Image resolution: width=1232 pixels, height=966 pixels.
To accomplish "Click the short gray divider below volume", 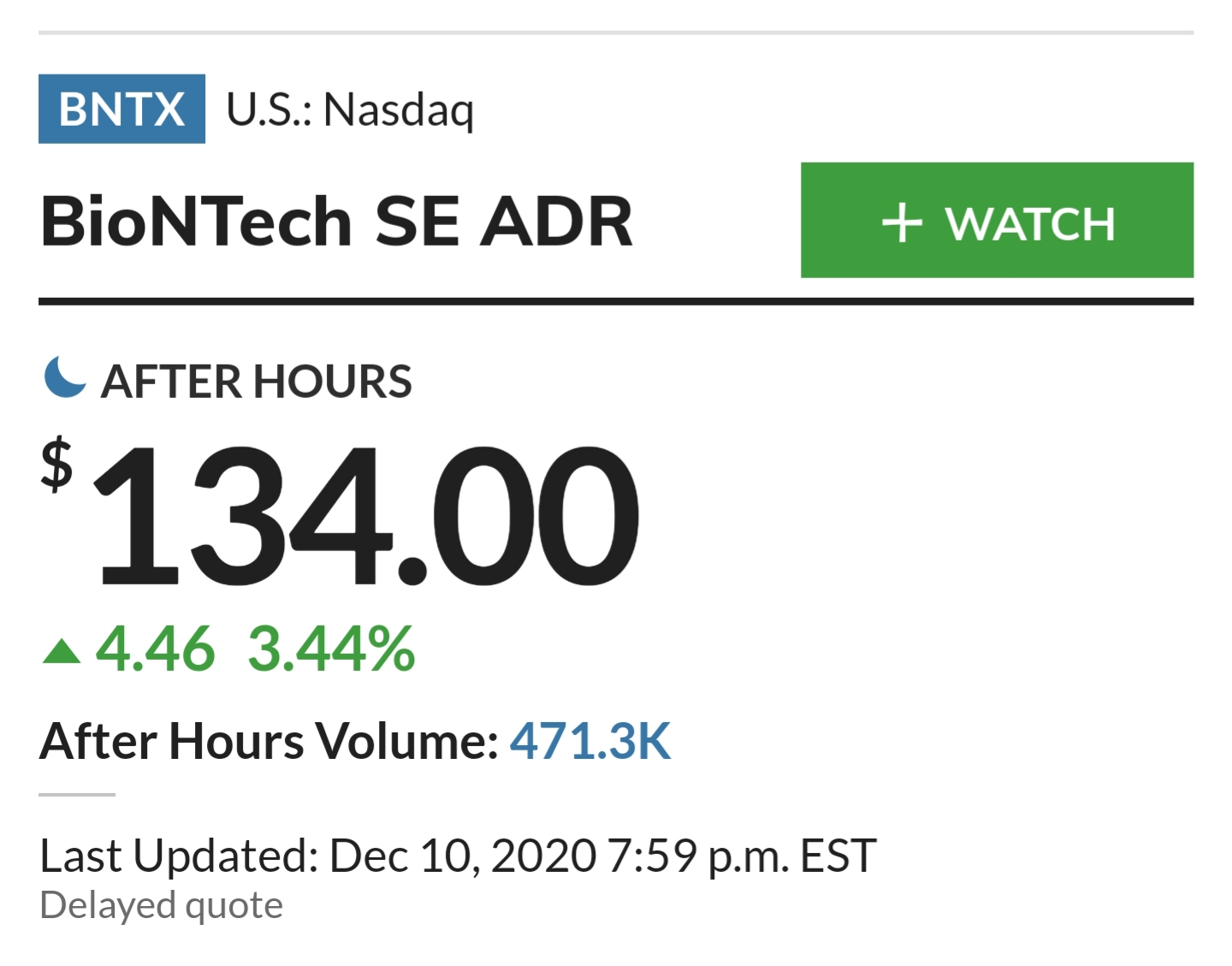I will click(x=77, y=795).
